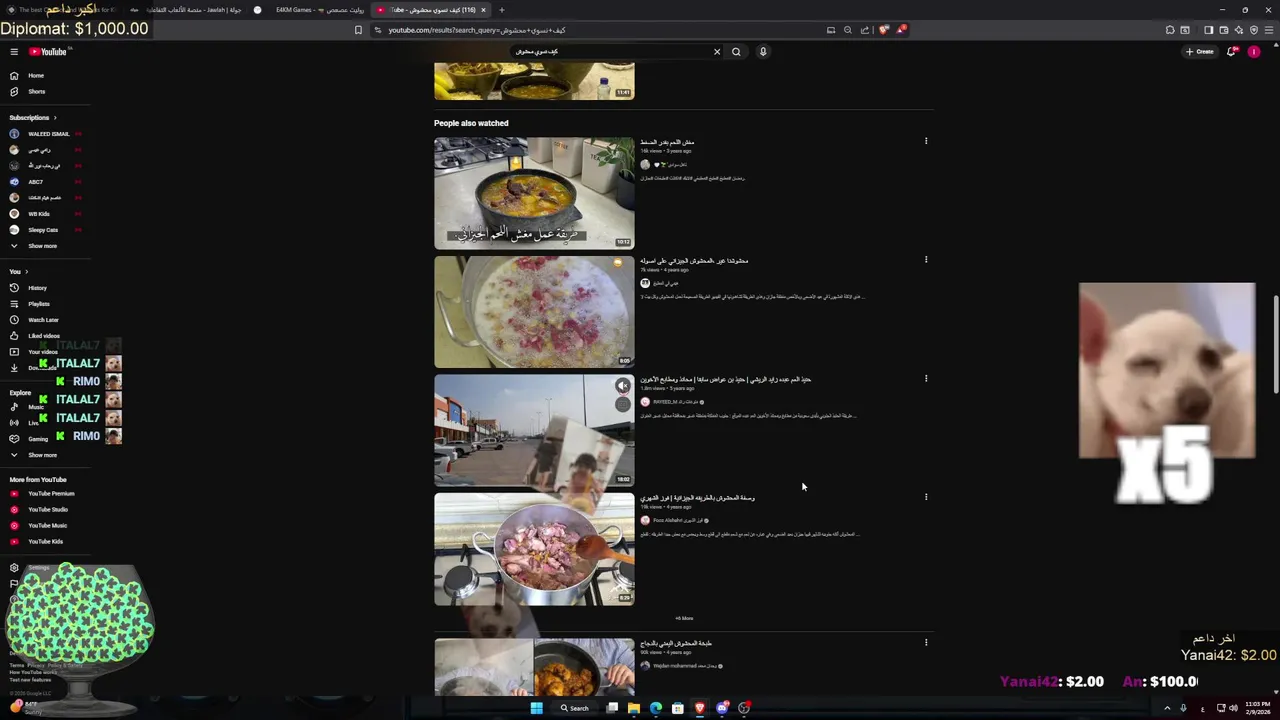The image size is (1280, 720).
Task: Click the taskbar Search box
Action: 575,708
